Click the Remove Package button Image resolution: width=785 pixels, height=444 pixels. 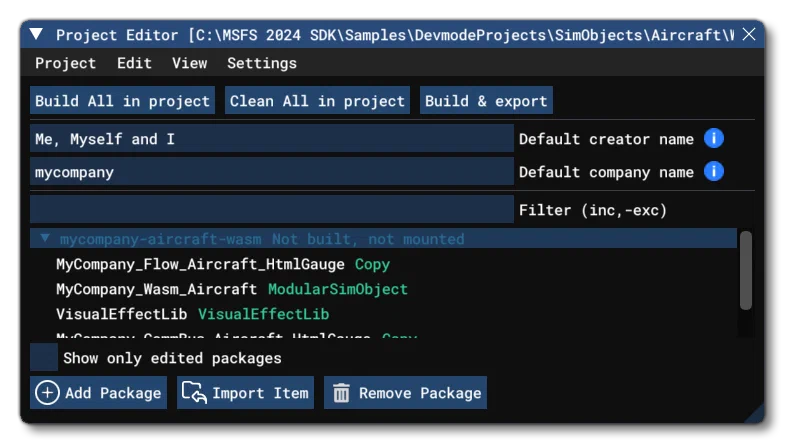click(406, 392)
